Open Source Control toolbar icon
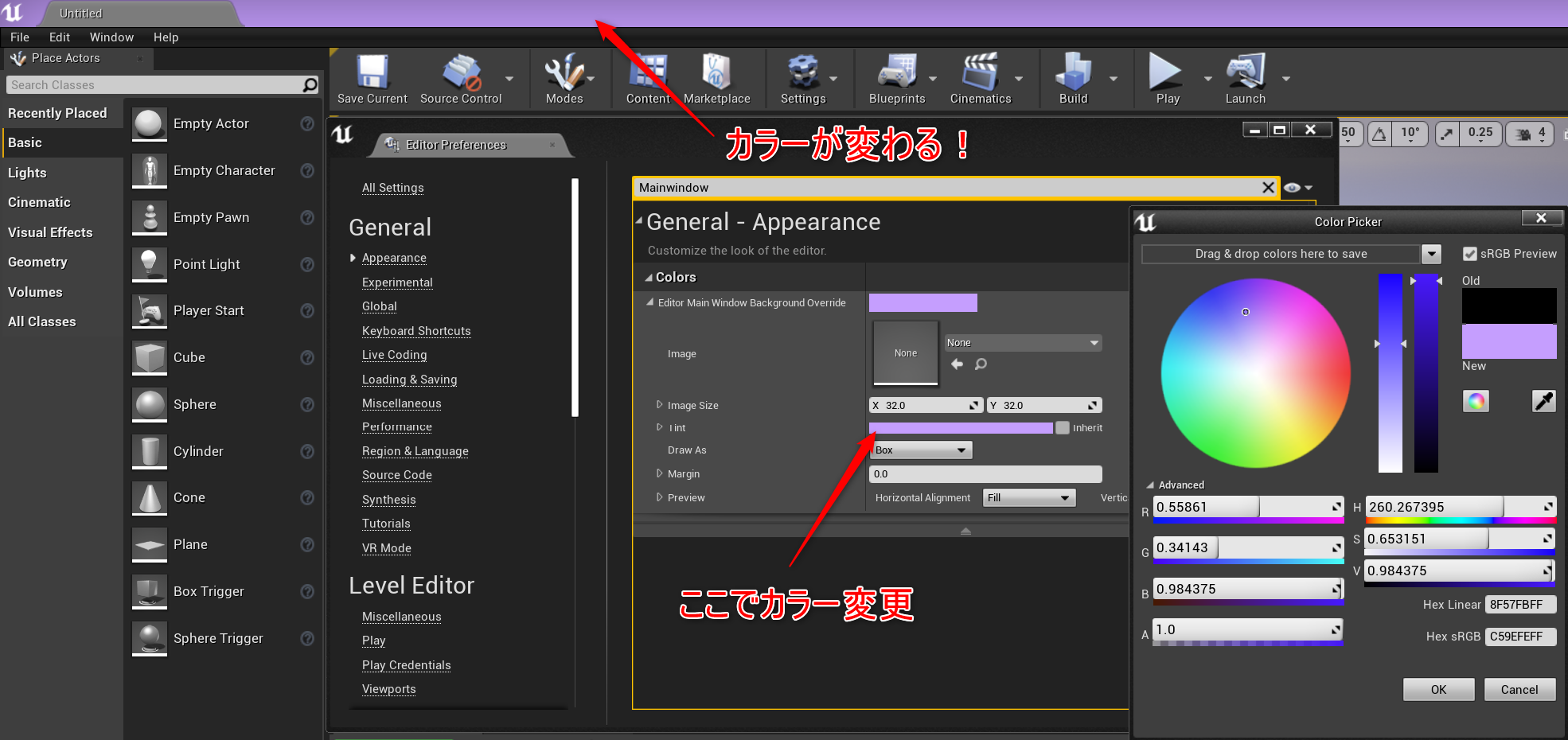1568x740 pixels. 462,72
